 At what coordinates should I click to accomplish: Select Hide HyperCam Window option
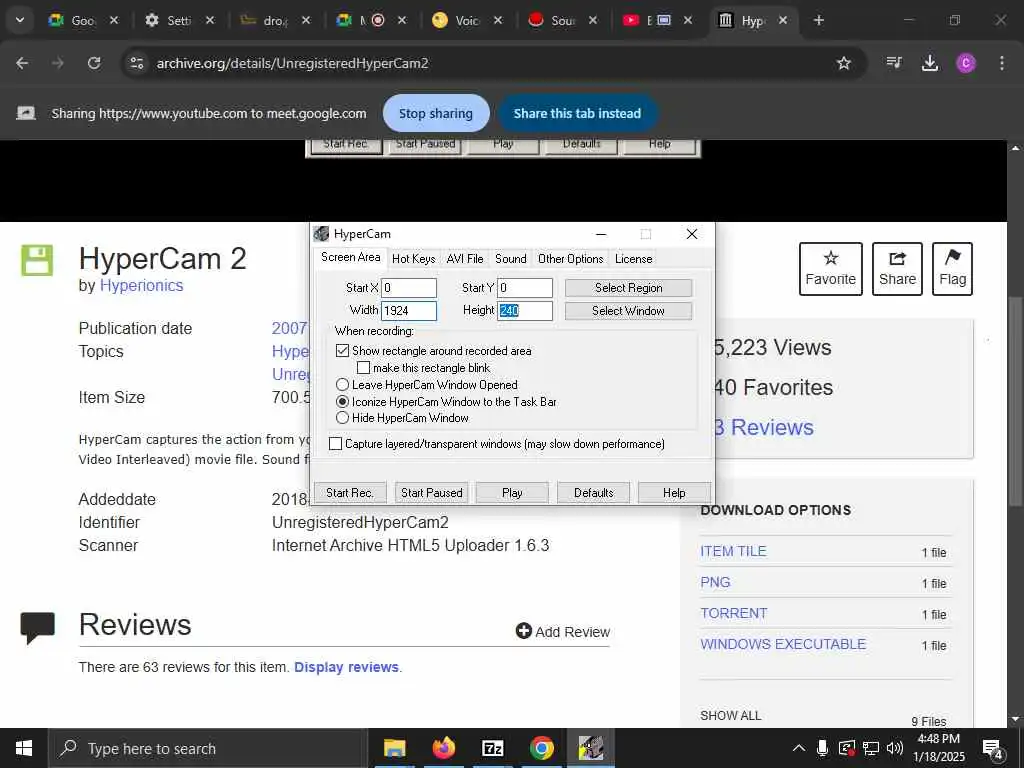tap(342, 417)
